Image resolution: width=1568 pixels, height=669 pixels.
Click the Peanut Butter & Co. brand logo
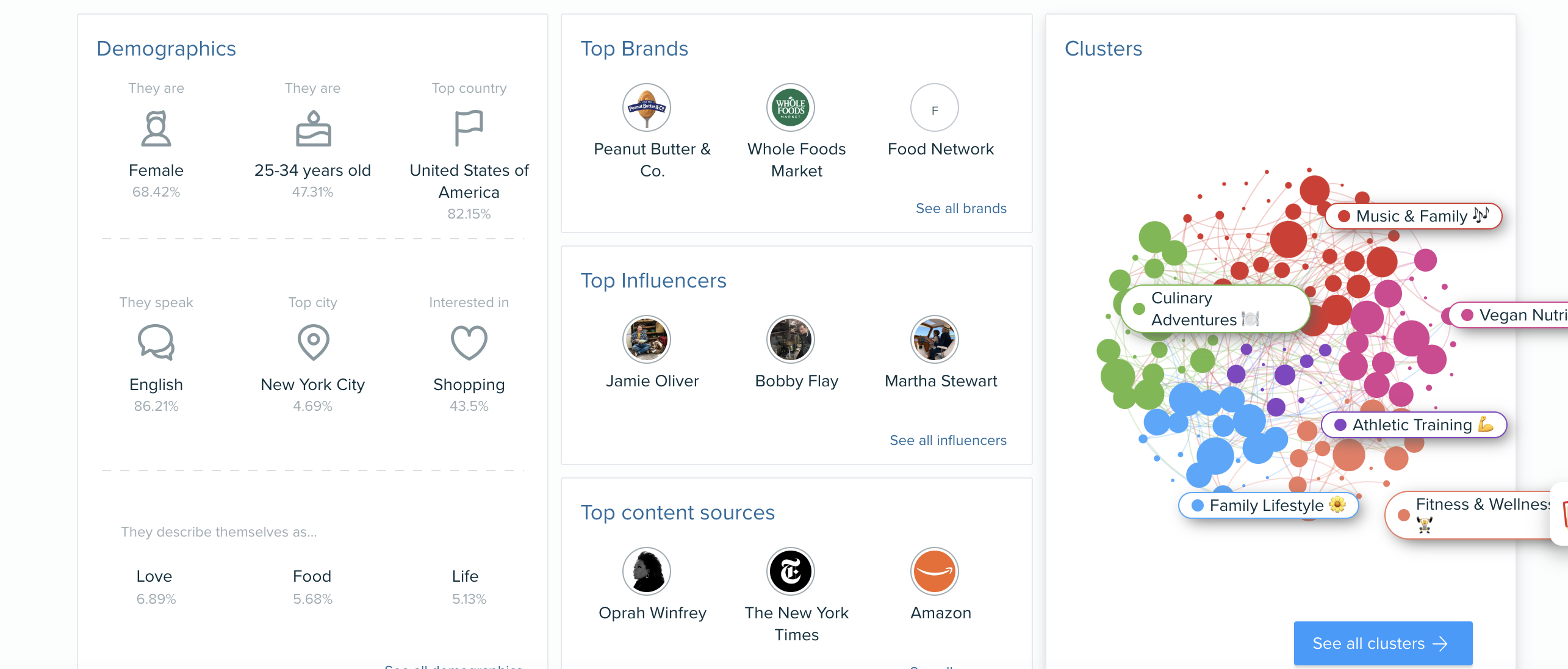[646, 107]
